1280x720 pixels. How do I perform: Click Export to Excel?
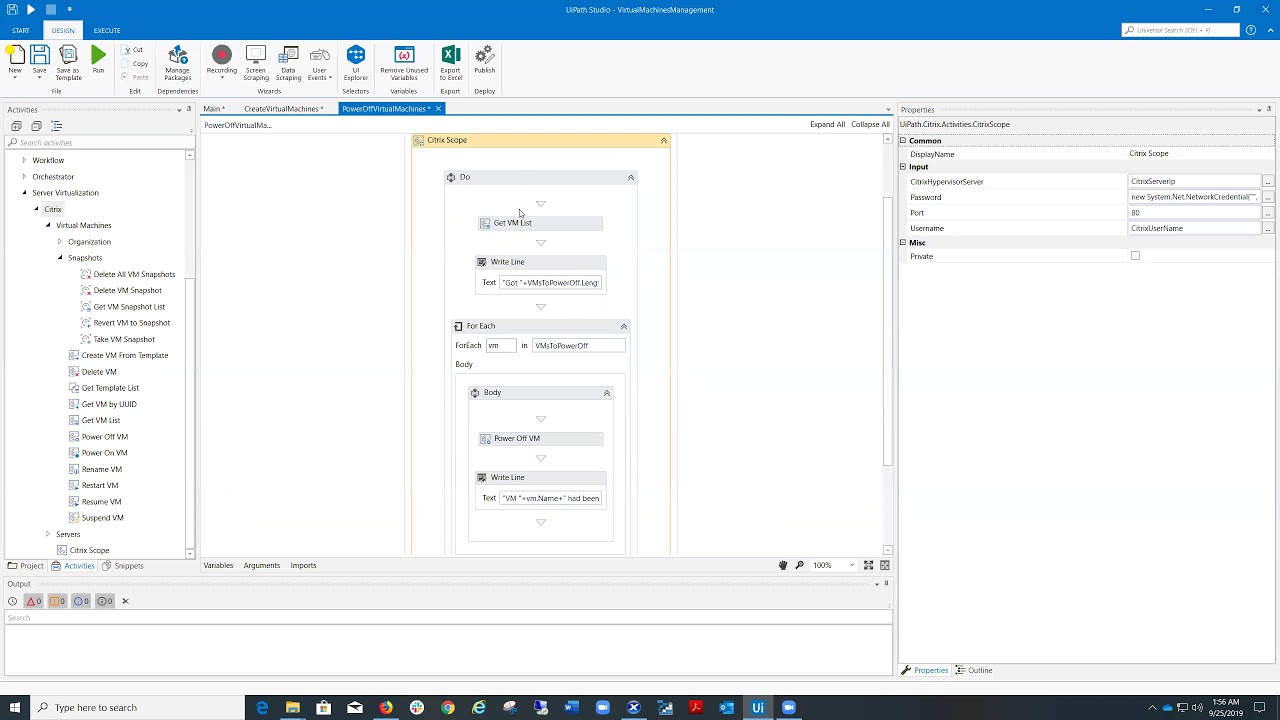click(450, 63)
